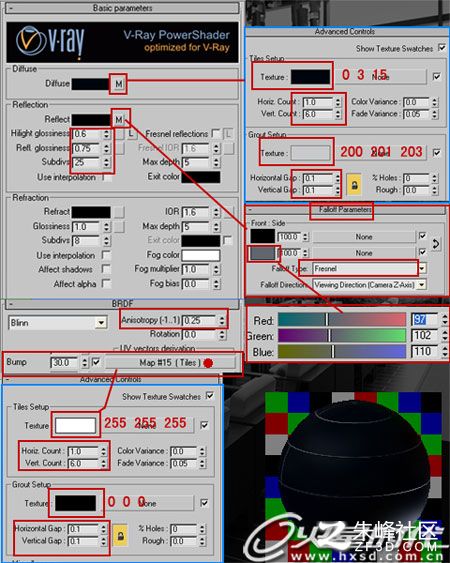Click the dark Tiles Setup texture swatch at top
The width and height of the screenshot is (450, 563).
pyautogui.click(x=310, y=77)
